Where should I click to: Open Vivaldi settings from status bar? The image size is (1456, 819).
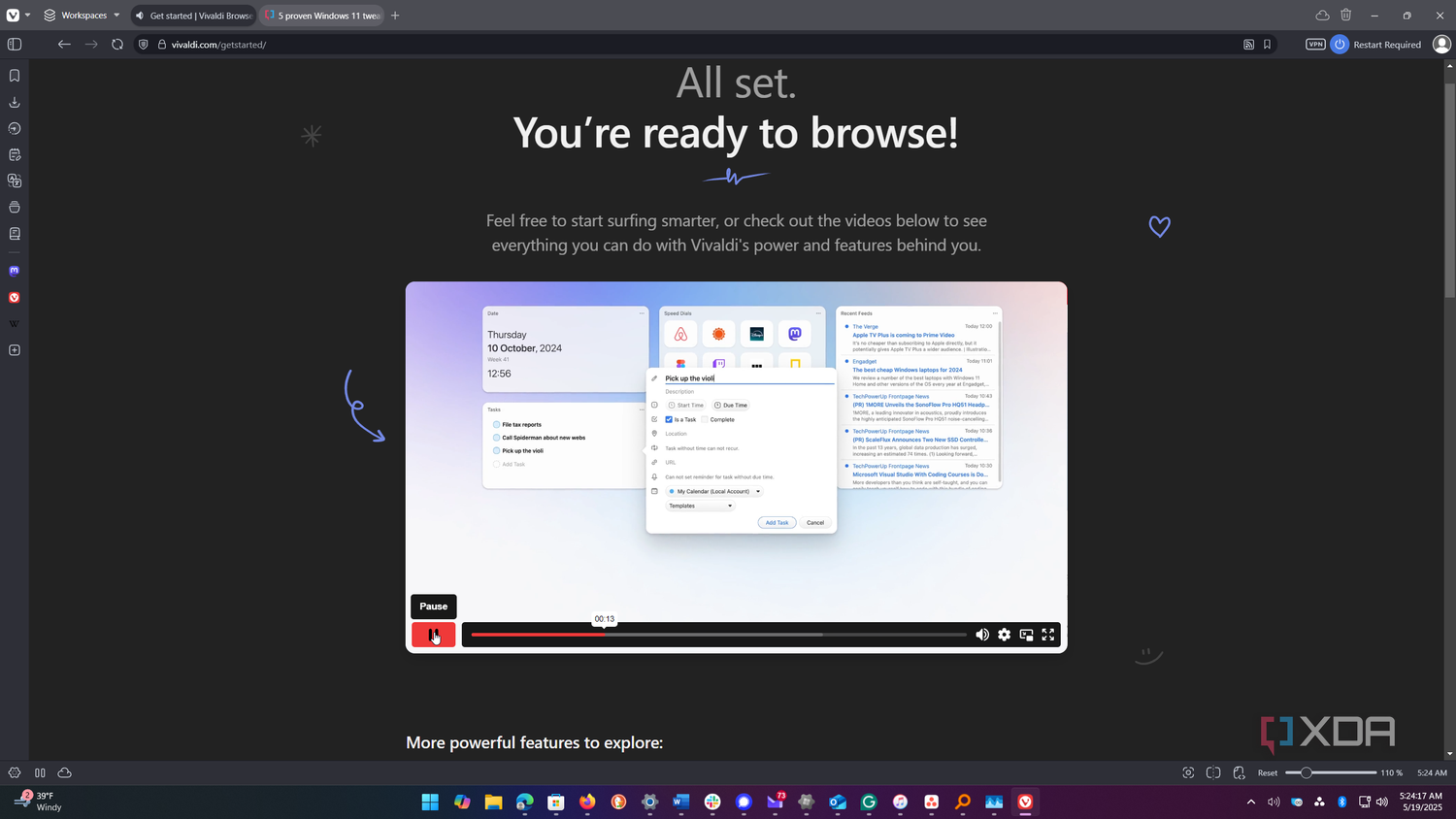click(15, 772)
